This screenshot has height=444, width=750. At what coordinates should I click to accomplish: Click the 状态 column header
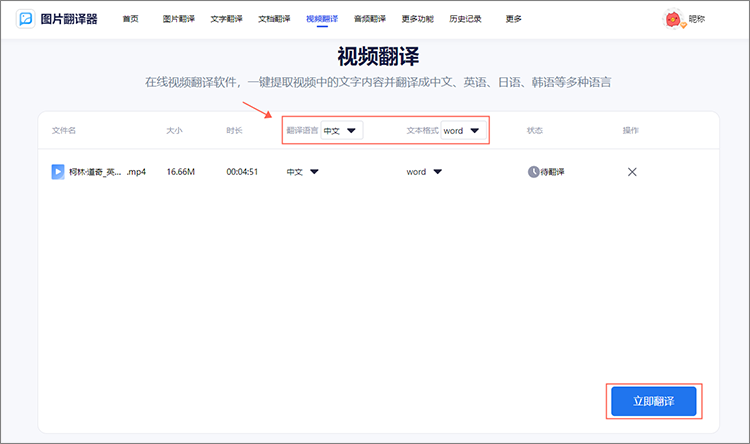click(x=535, y=130)
